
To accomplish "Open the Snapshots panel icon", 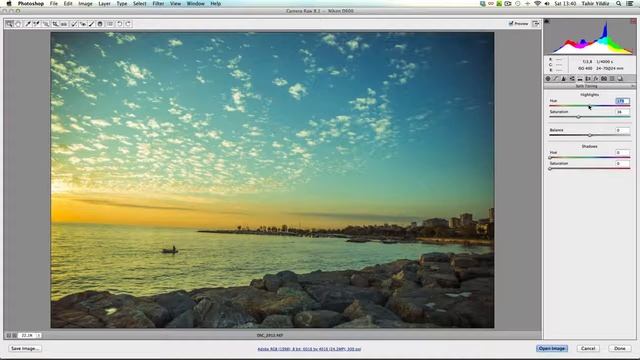I will click(x=620, y=78).
